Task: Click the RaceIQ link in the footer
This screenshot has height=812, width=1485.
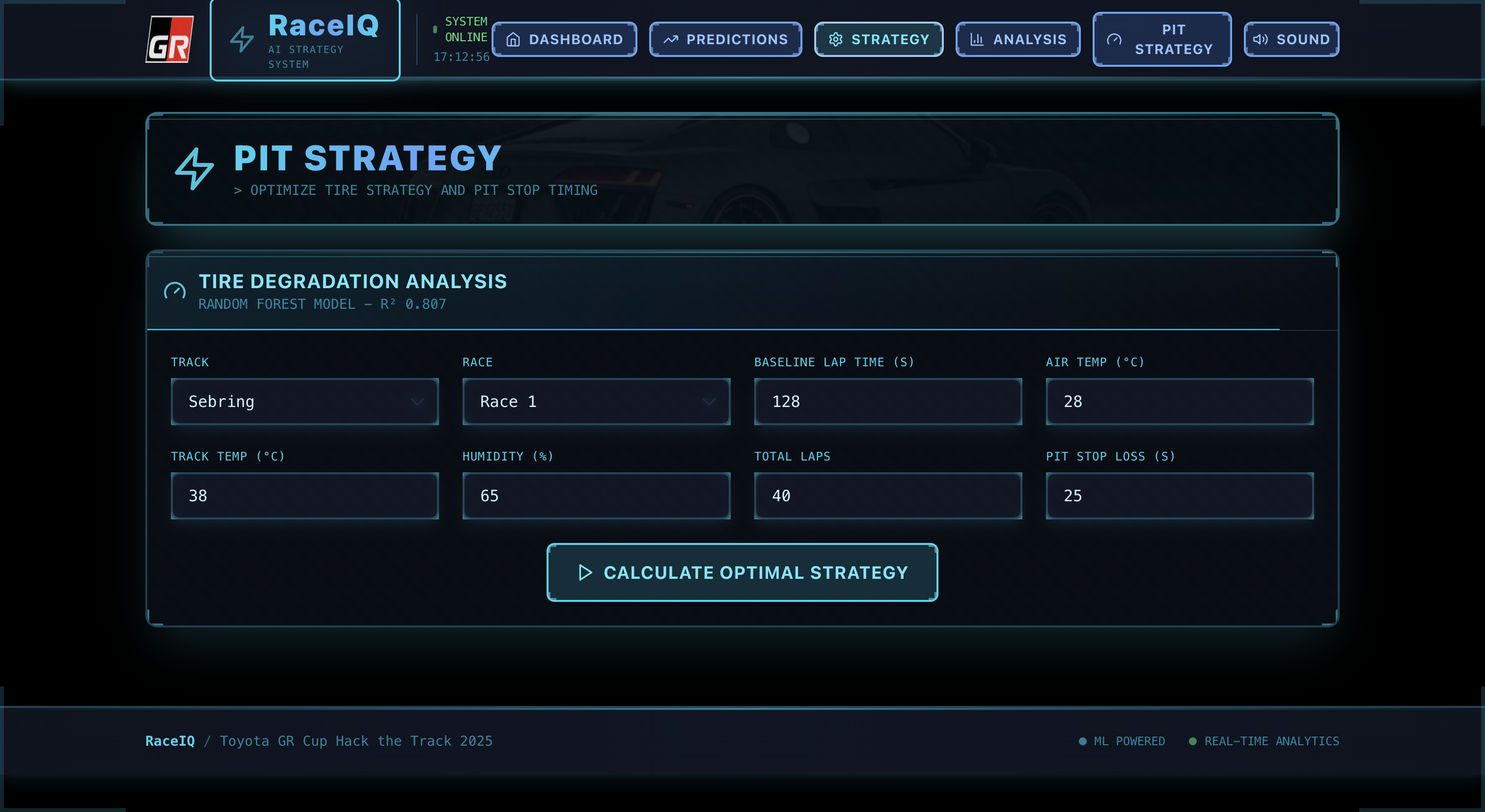Action: pos(170,741)
